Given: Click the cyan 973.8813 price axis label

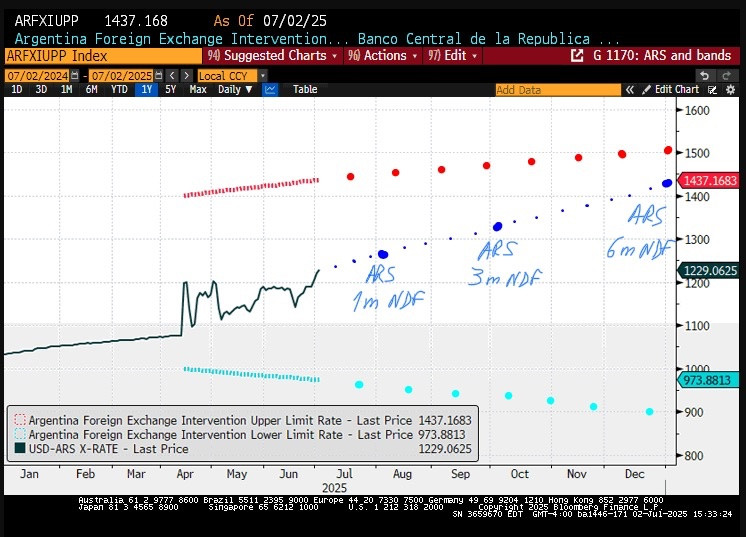Looking at the screenshot, I should [x=707, y=380].
